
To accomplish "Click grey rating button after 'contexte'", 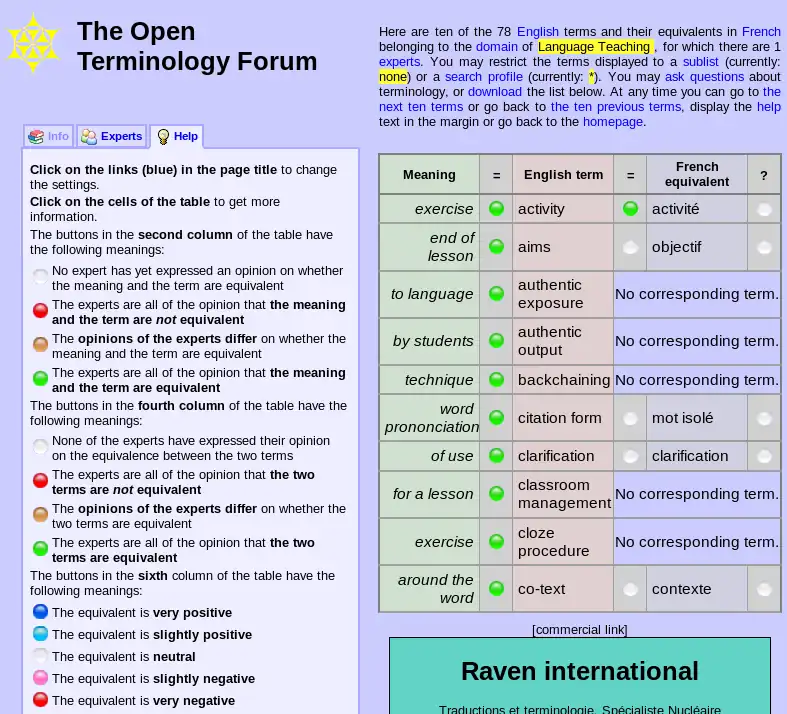I will click(764, 589).
